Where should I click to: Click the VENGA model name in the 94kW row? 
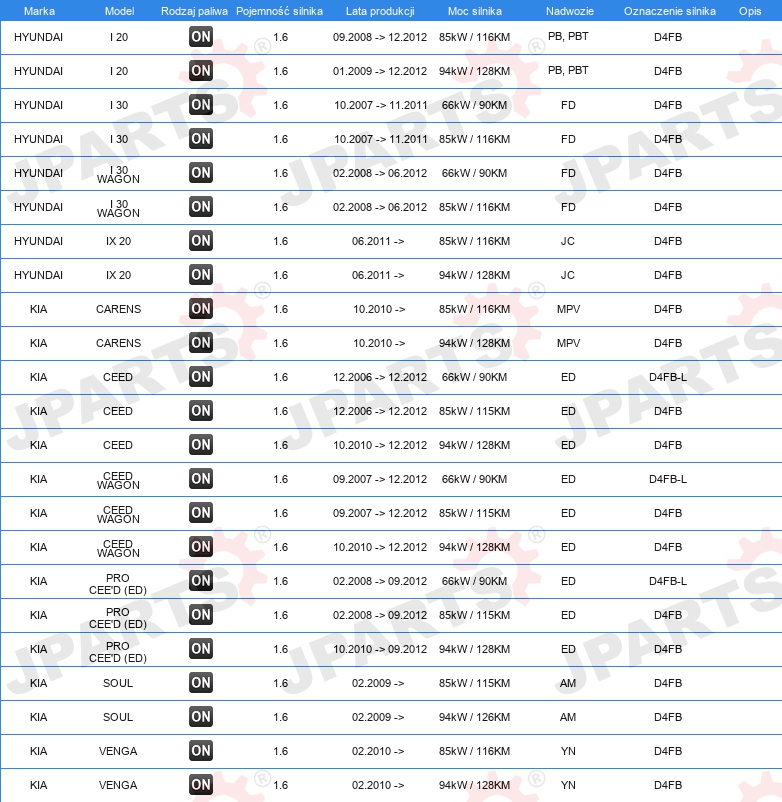[118, 785]
